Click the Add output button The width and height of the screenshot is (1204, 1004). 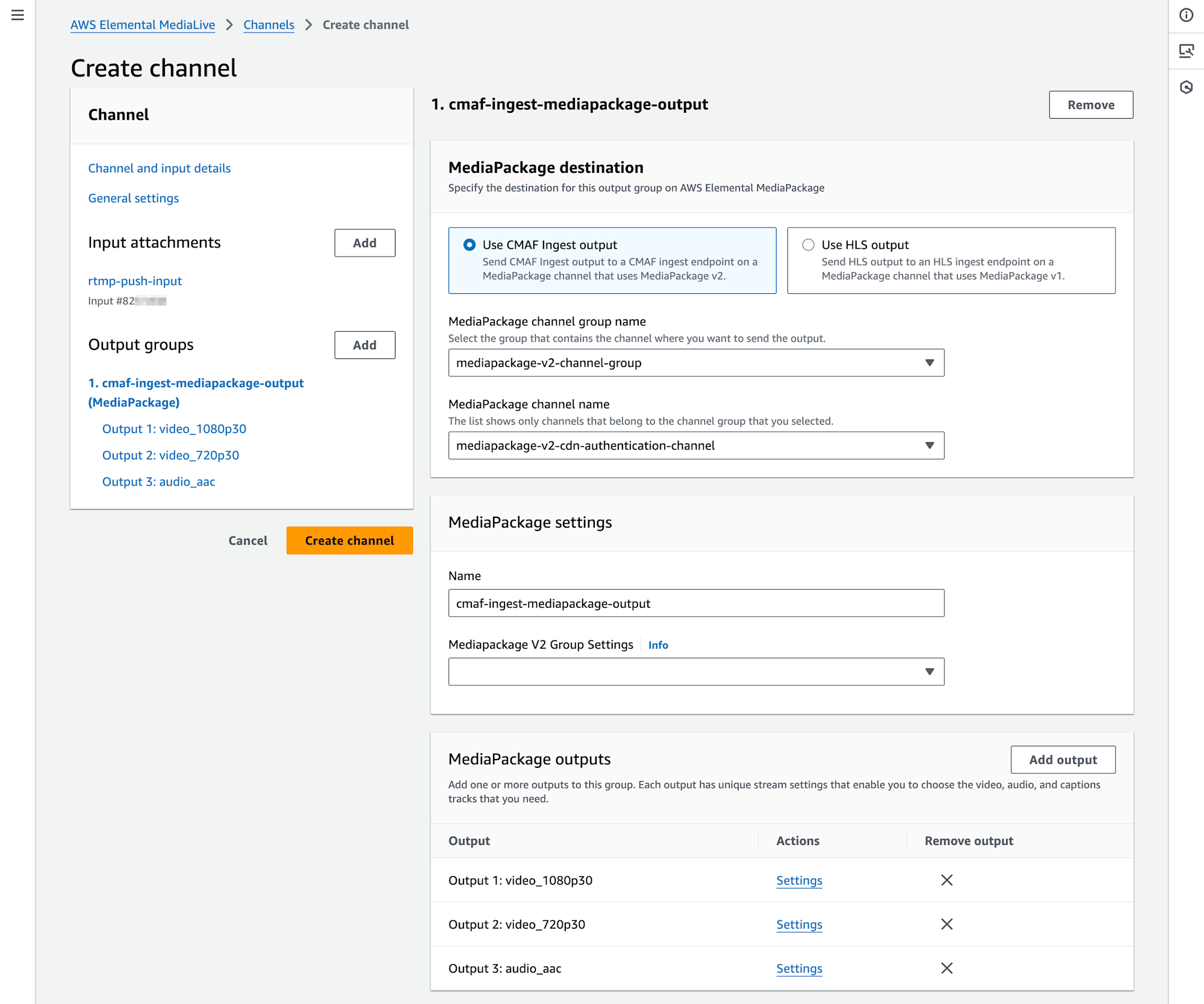tap(1063, 759)
